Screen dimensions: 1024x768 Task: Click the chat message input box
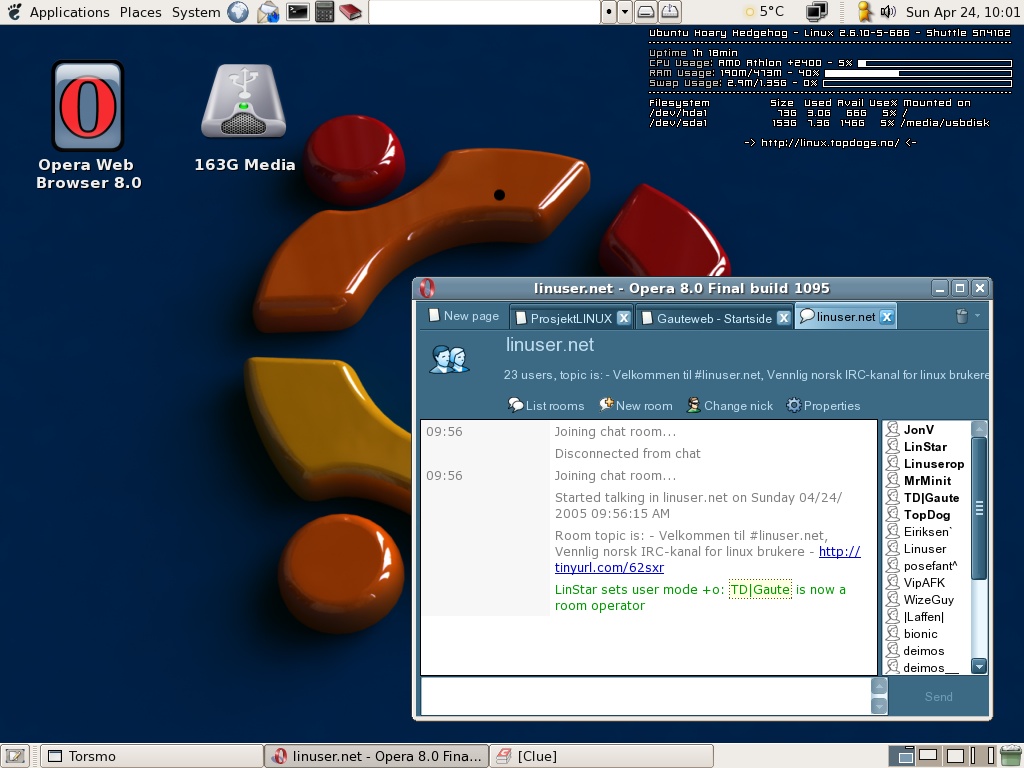tap(646, 696)
